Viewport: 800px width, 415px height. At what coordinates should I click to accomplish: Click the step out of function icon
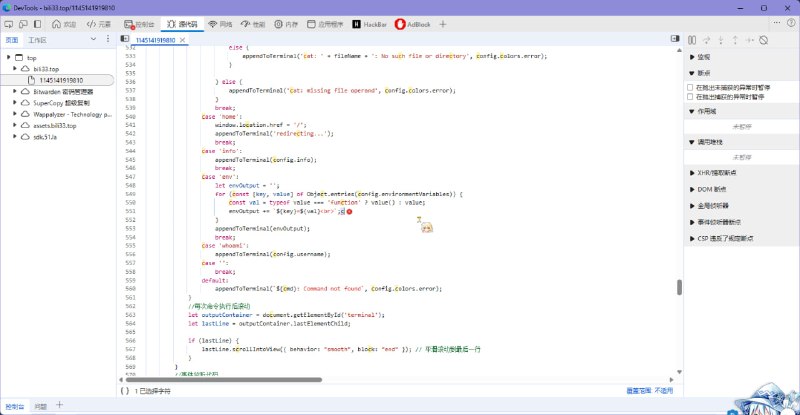coord(736,40)
